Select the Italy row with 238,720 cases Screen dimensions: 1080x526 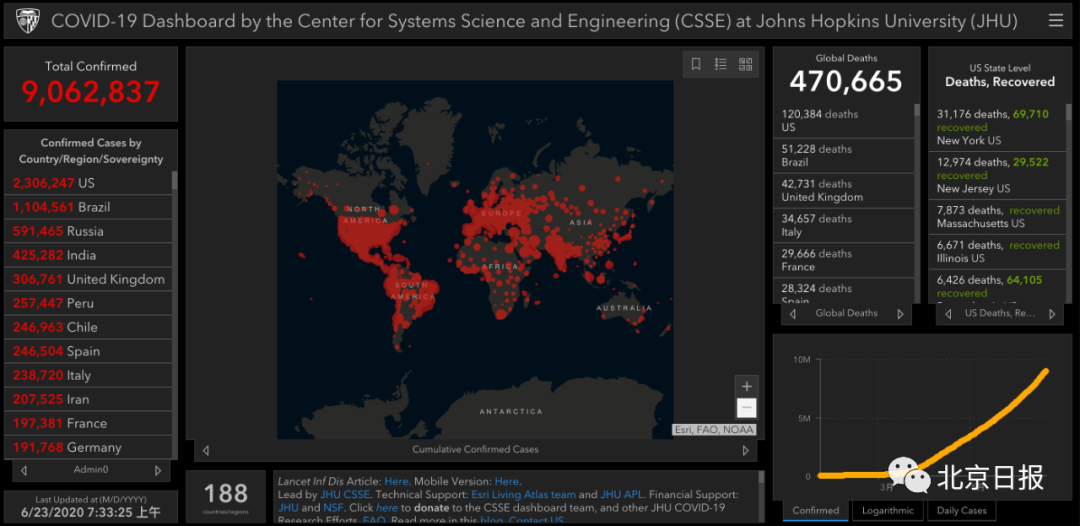88,376
